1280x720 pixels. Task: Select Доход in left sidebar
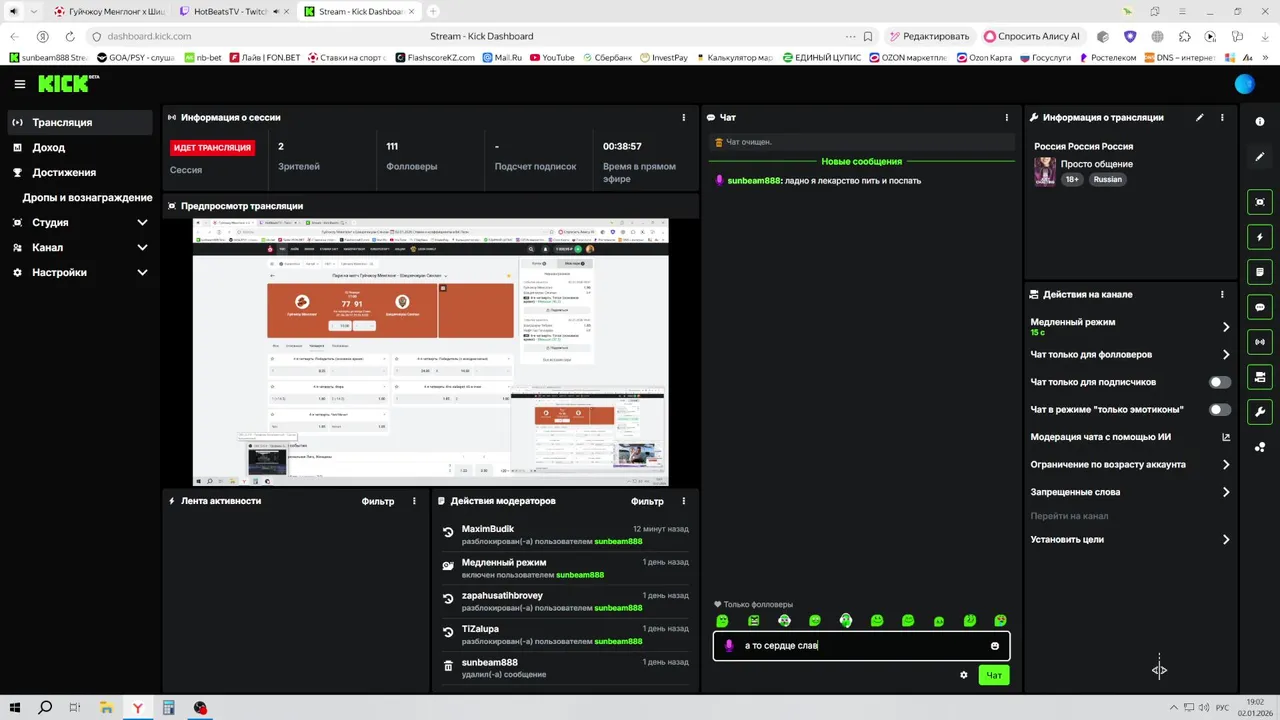pyautogui.click(x=80, y=147)
